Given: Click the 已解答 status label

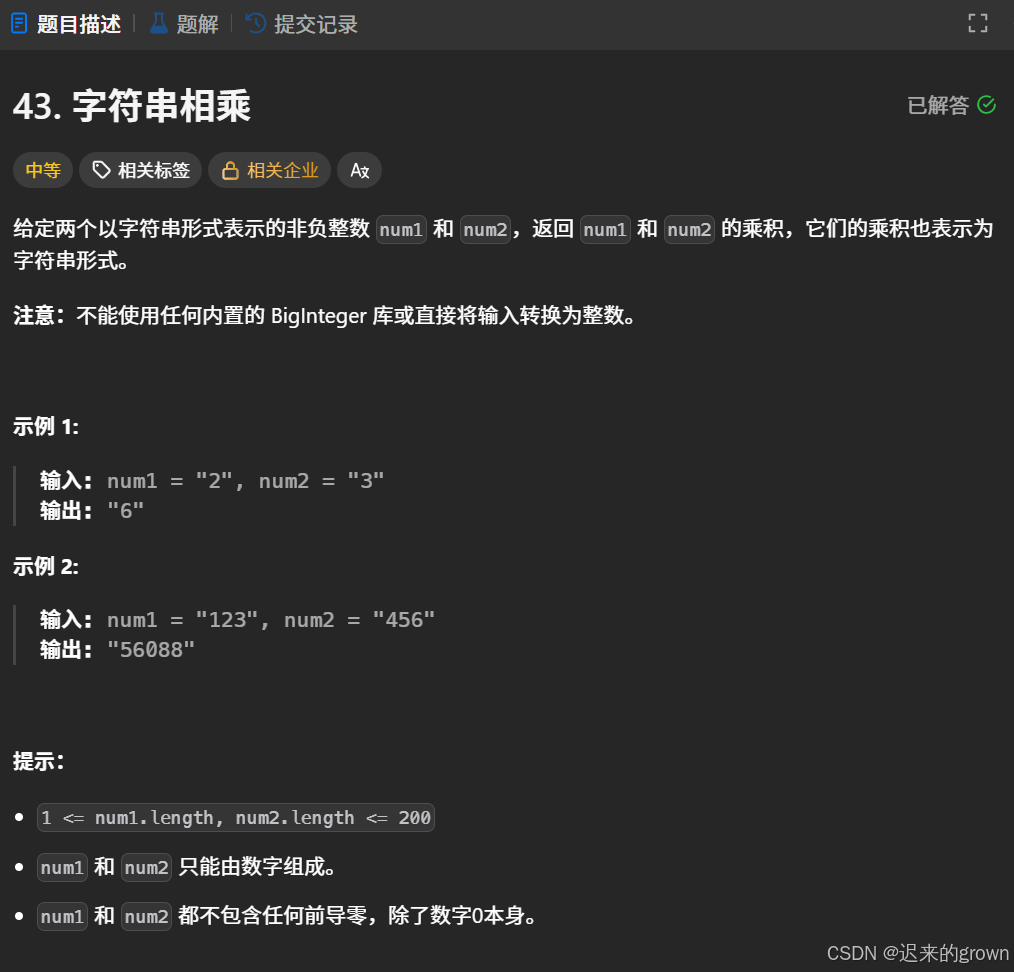Looking at the screenshot, I should point(938,105).
